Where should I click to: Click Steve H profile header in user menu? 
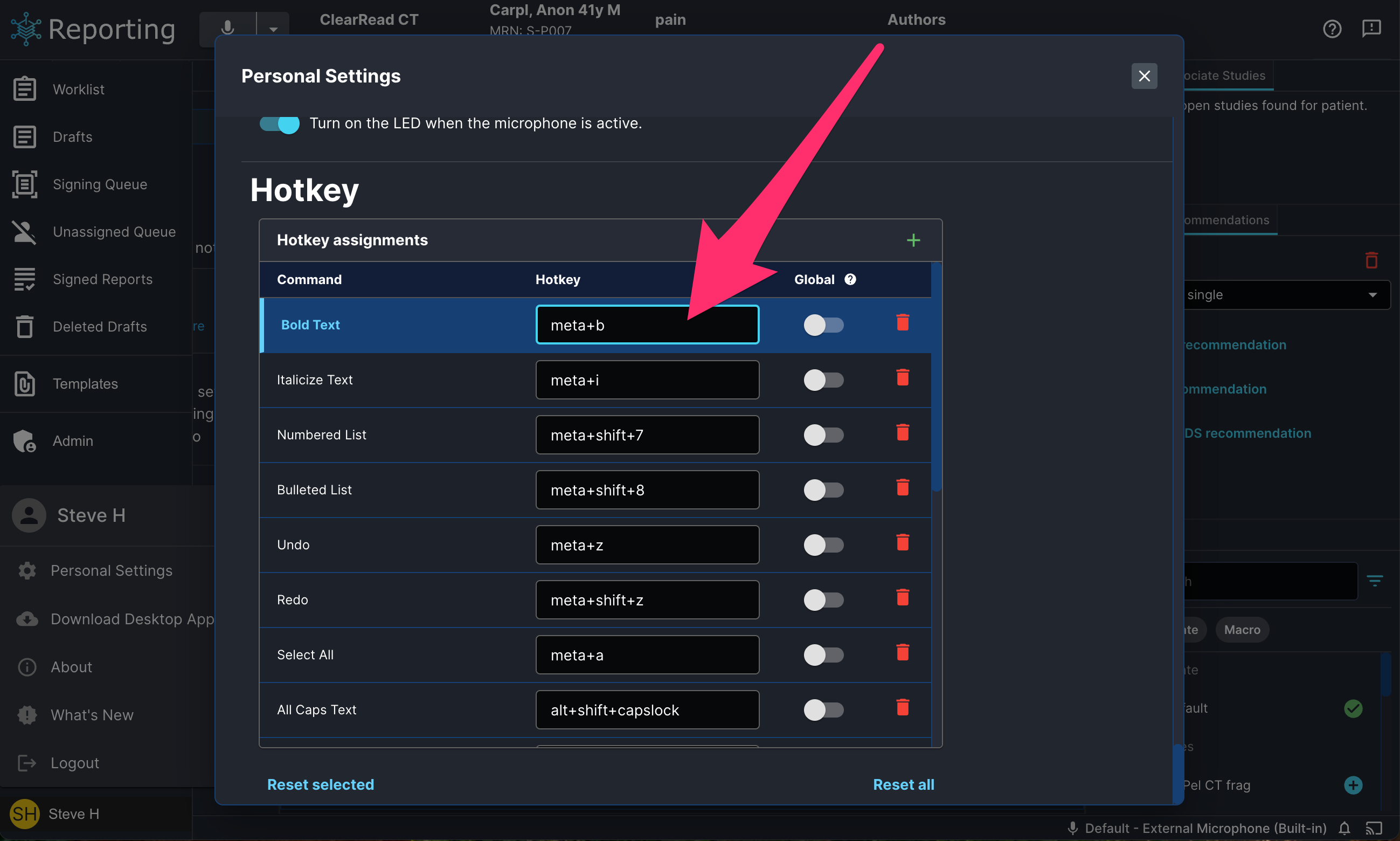click(108, 515)
